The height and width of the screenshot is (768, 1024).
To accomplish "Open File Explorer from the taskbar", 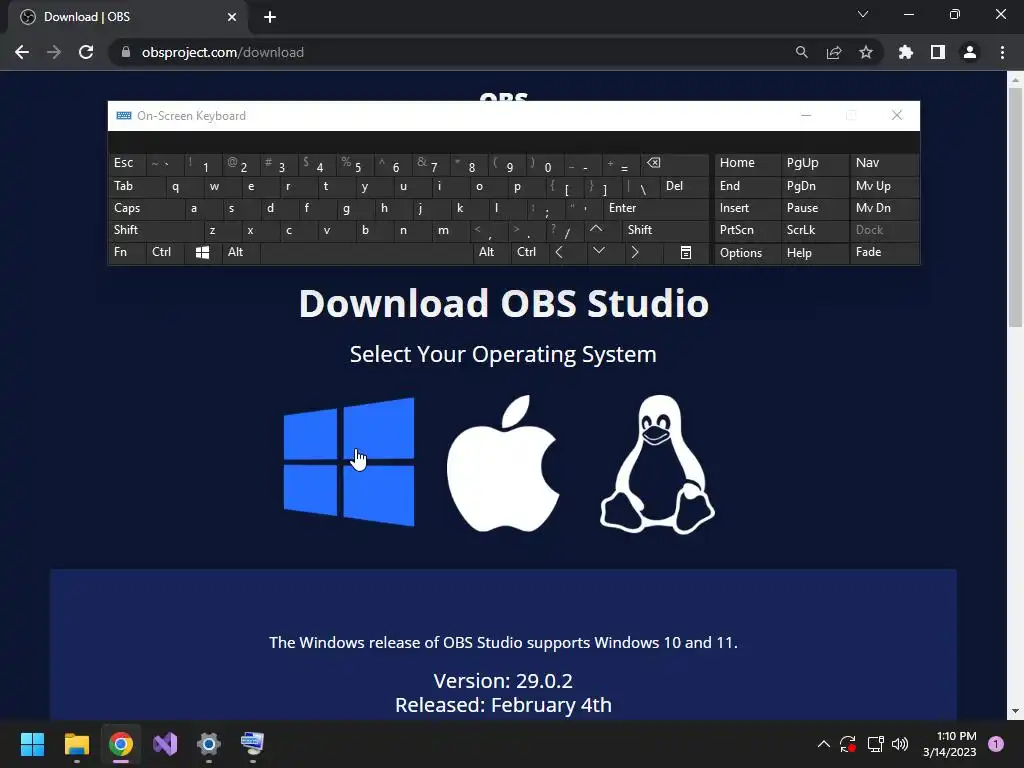I will [x=76, y=744].
